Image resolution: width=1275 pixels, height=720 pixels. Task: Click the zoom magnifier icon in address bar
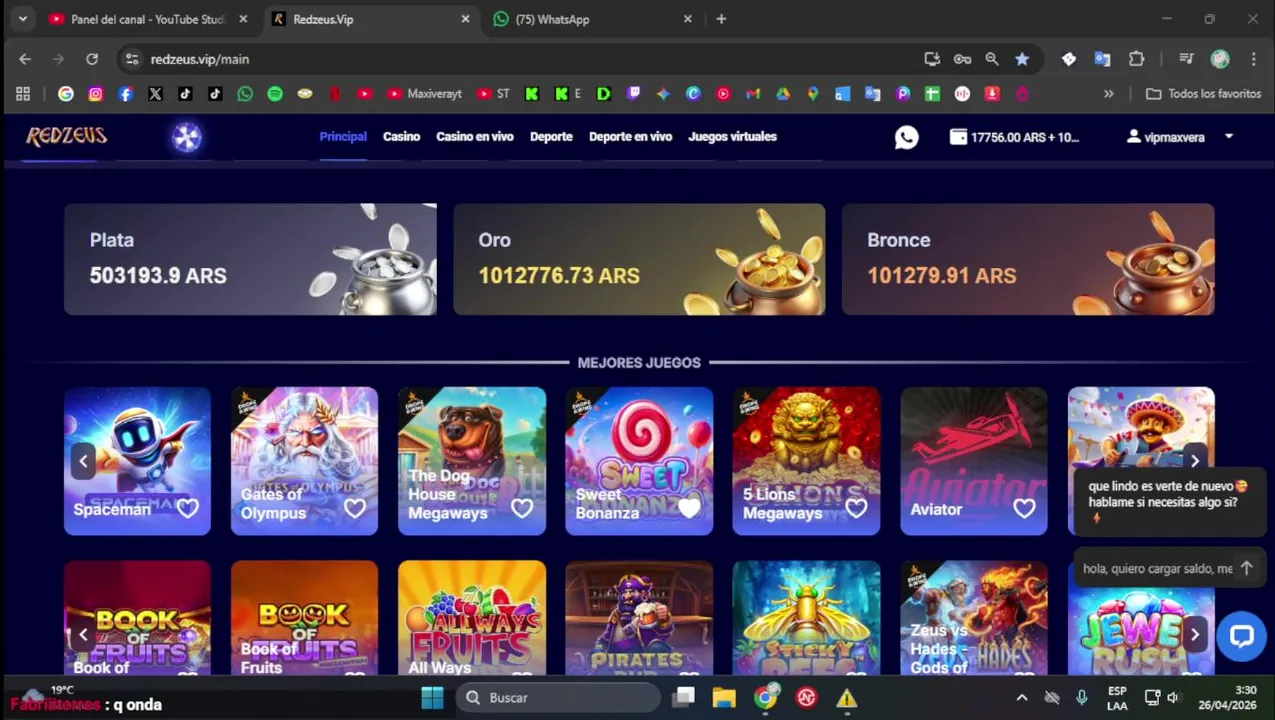point(992,59)
